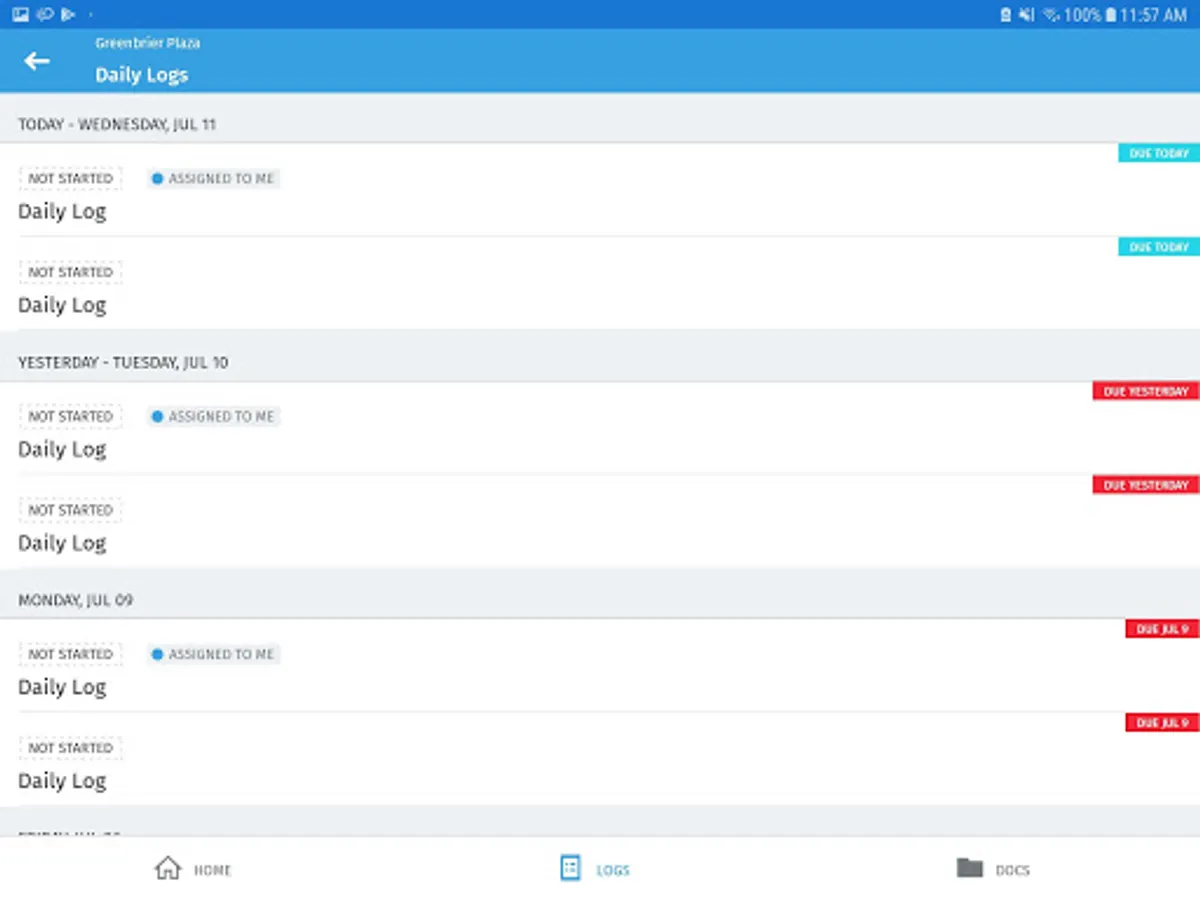Tap the second DUE YESTERDAY badge
The width and height of the screenshot is (1200, 900).
click(1146, 485)
